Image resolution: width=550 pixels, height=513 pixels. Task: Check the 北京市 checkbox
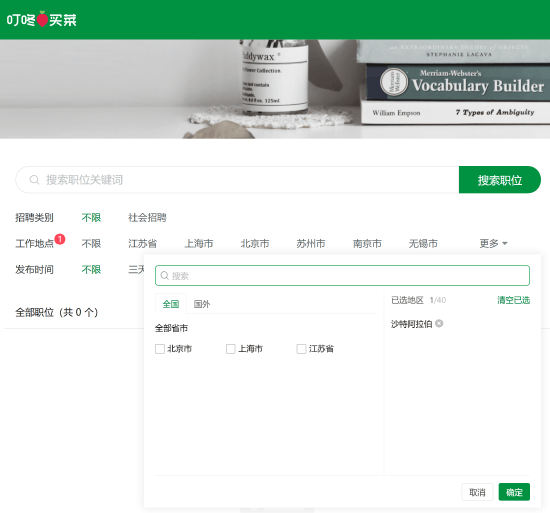(160, 349)
